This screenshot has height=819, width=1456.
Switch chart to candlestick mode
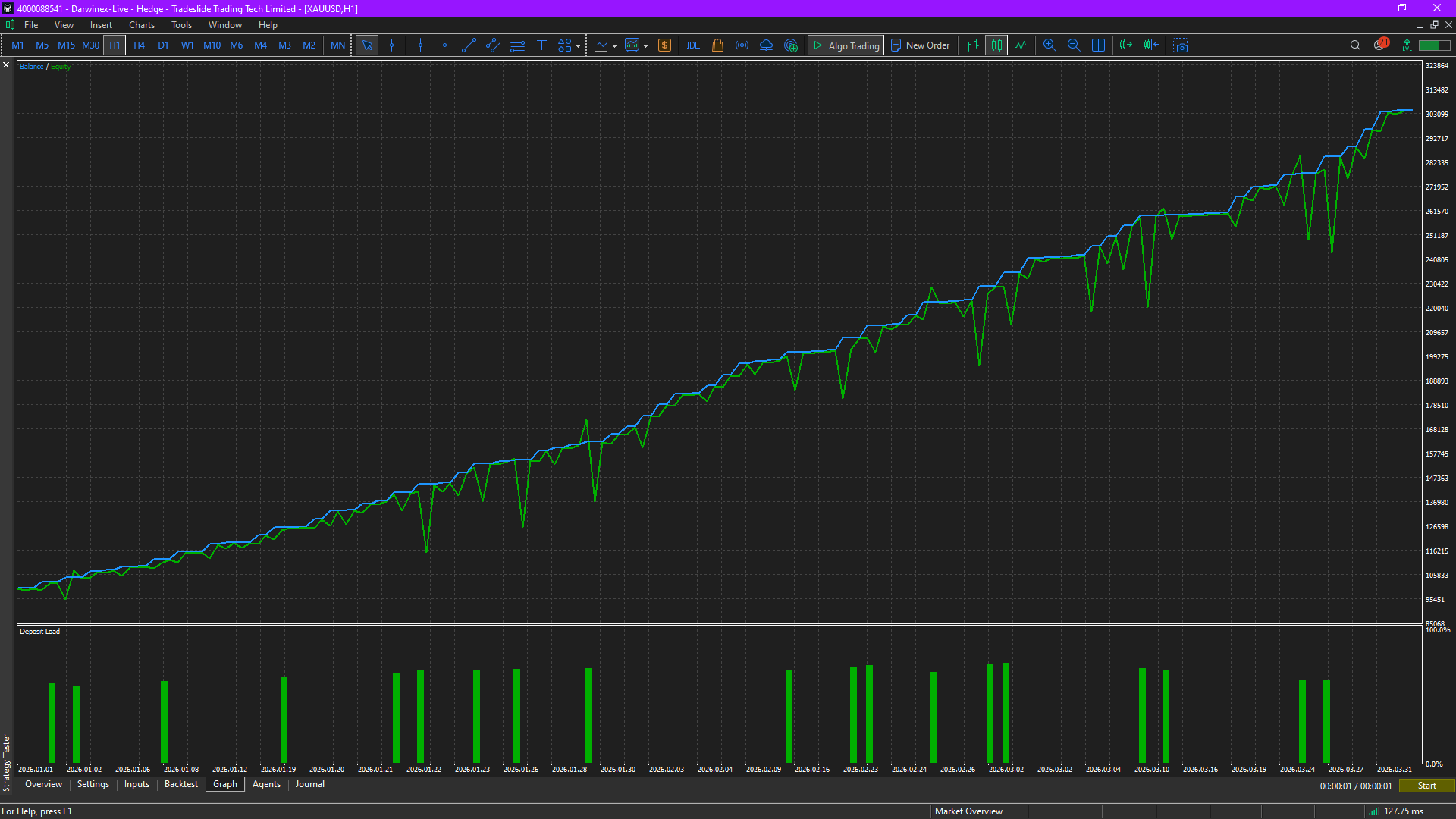(x=996, y=45)
